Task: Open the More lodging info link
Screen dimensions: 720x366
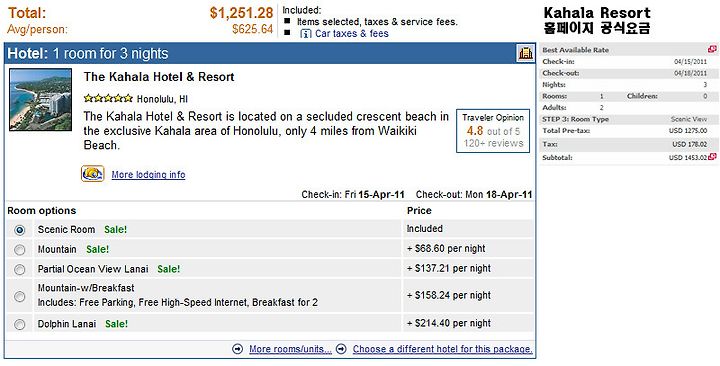Action: click(148, 175)
